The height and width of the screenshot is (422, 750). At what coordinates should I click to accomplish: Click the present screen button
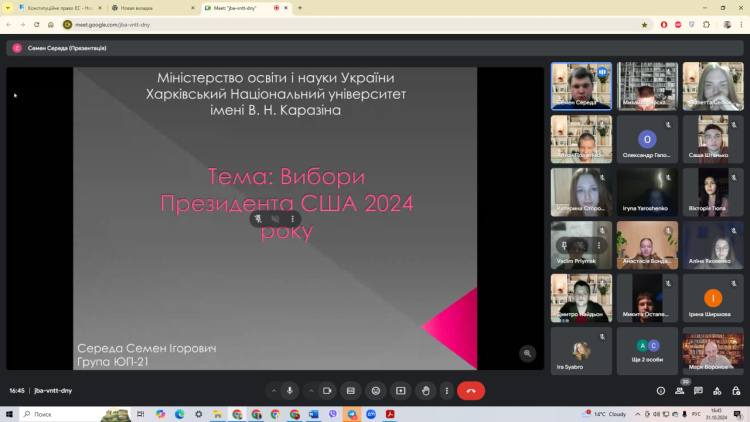coord(401,391)
